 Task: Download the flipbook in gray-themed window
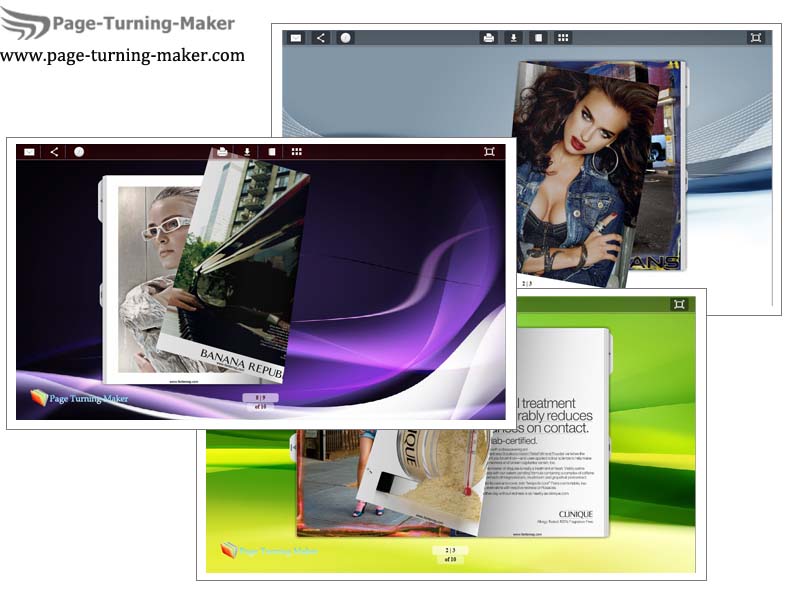pos(513,38)
